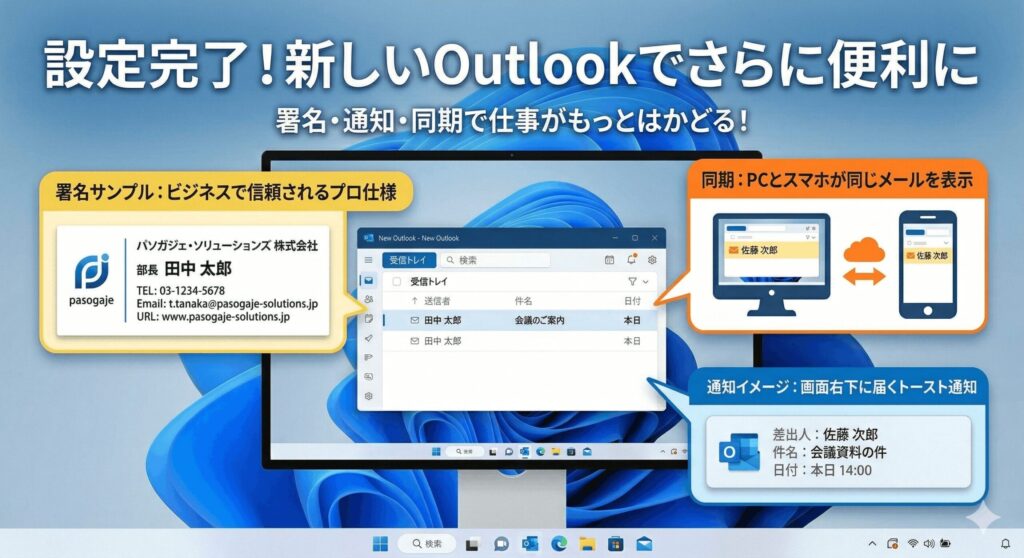Show hidden icons chevron in system tray
Screen dimensions: 1024x558
click(874, 543)
